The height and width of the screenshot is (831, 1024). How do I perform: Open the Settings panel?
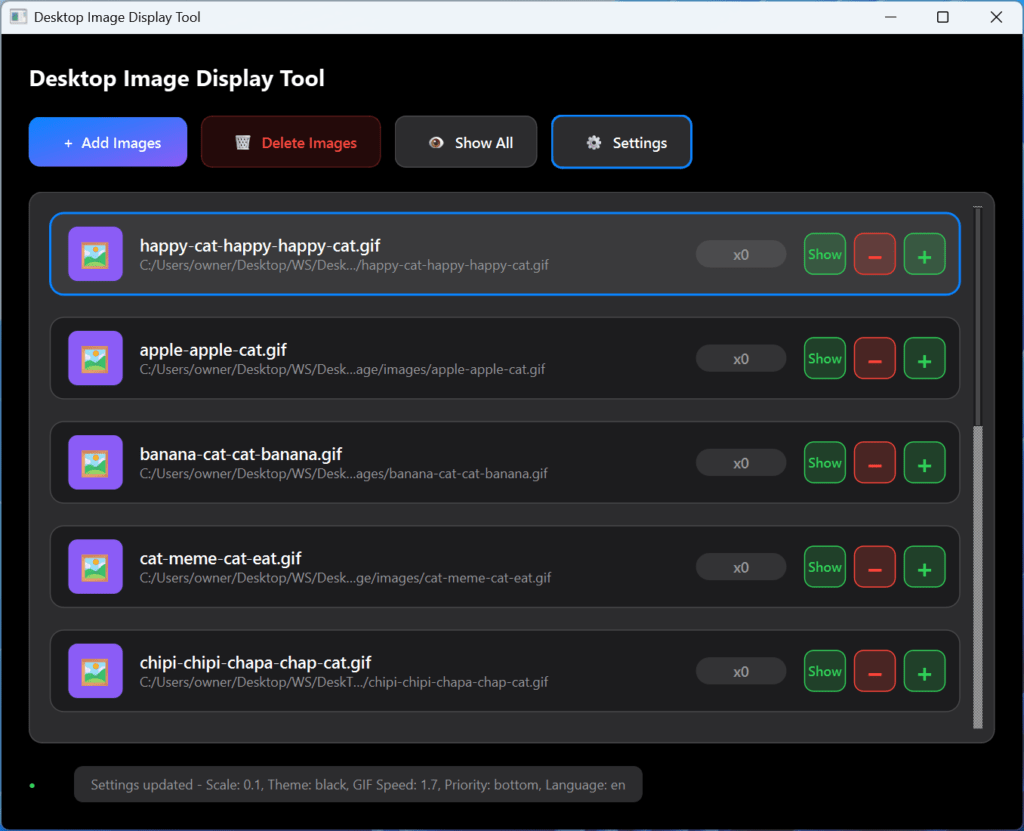(x=621, y=142)
